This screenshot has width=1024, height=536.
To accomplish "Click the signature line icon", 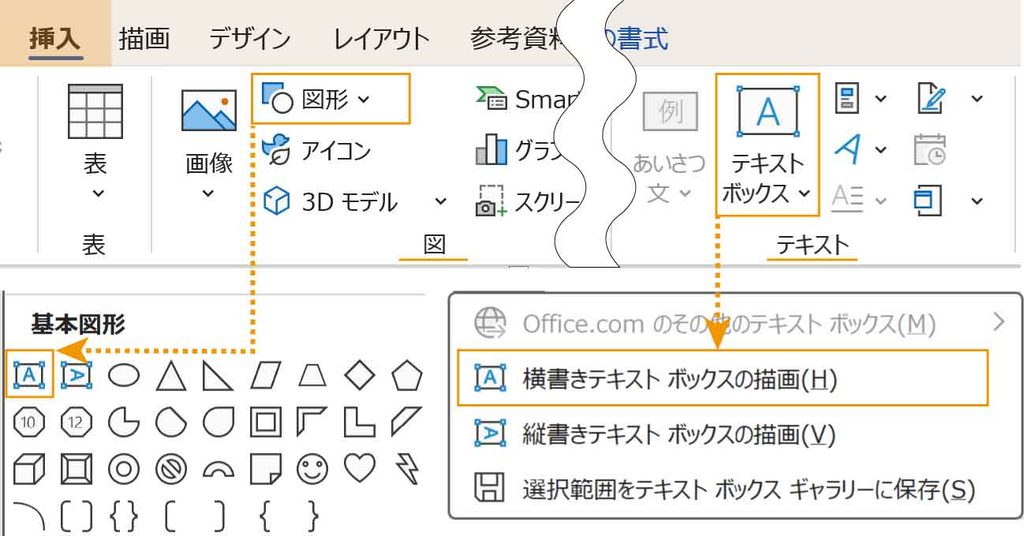I will [932, 99].
